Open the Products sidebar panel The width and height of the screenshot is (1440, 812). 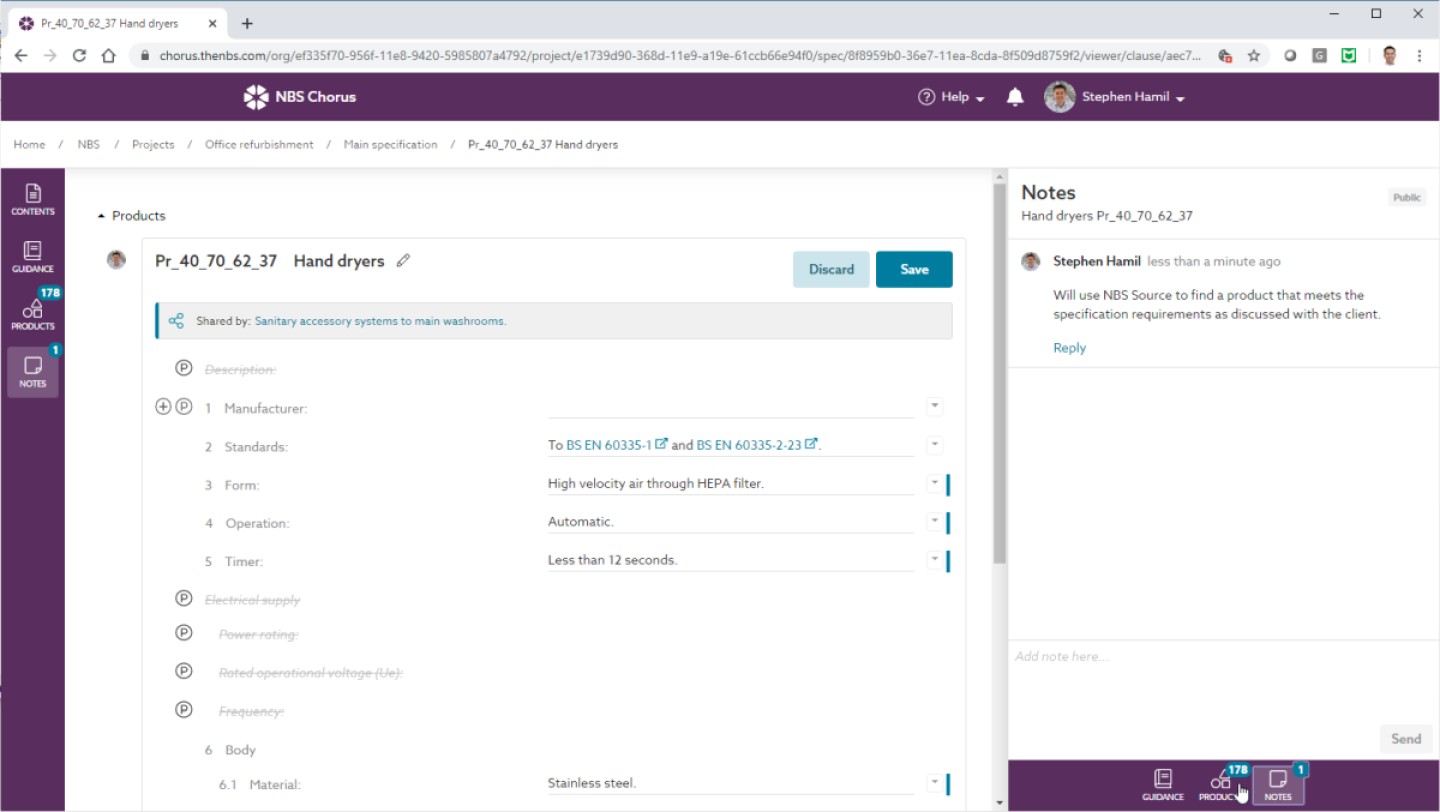pyautogui.click(x=33, y=314)
